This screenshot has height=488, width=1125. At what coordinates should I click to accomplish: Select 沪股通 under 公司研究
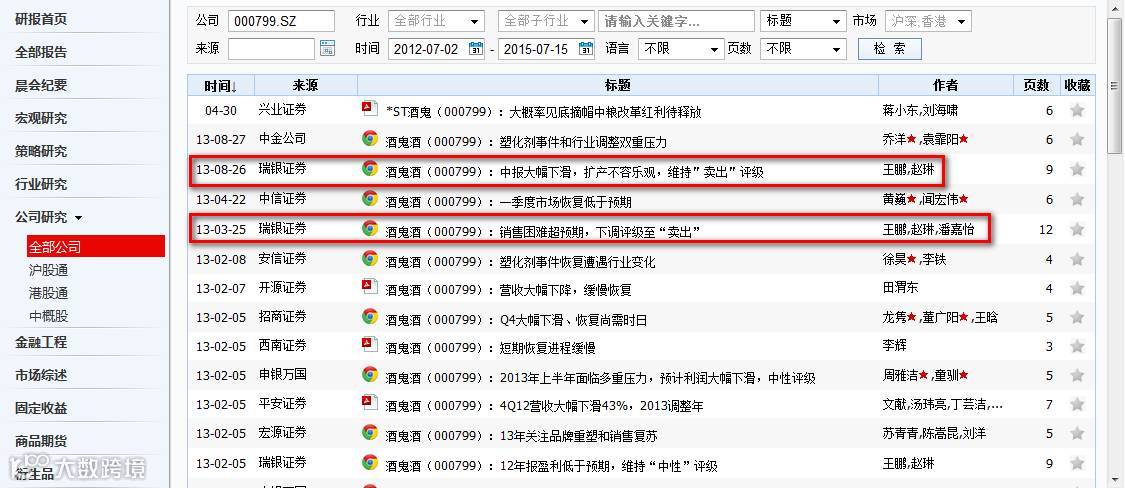point(49,270)
